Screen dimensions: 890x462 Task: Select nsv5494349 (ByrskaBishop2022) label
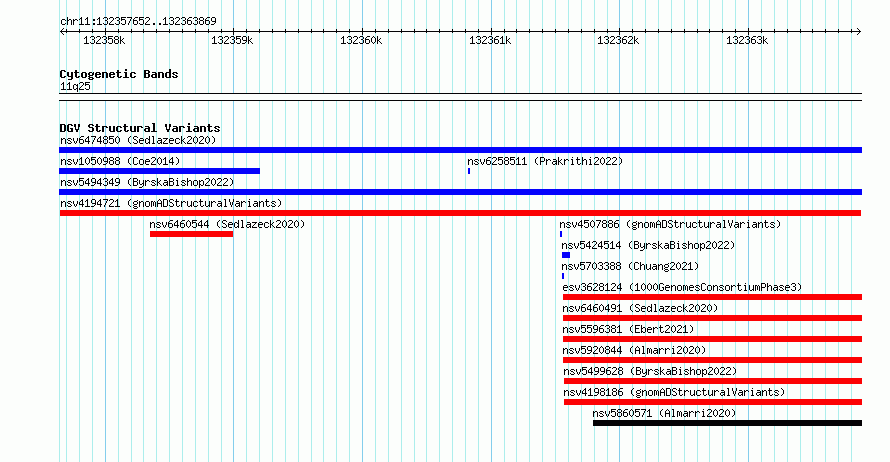147,182
